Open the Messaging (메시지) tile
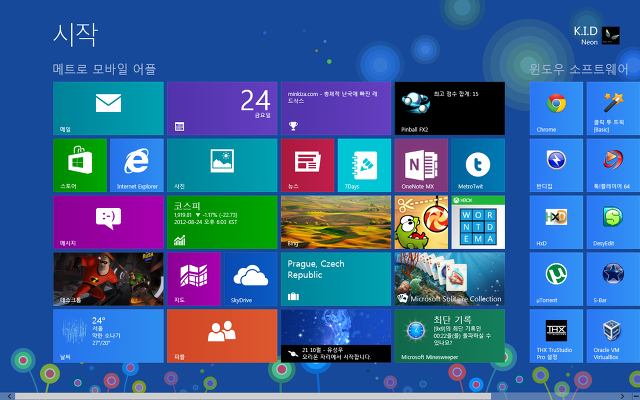Viewport: 640px width, 400px height. pos(108,222)
